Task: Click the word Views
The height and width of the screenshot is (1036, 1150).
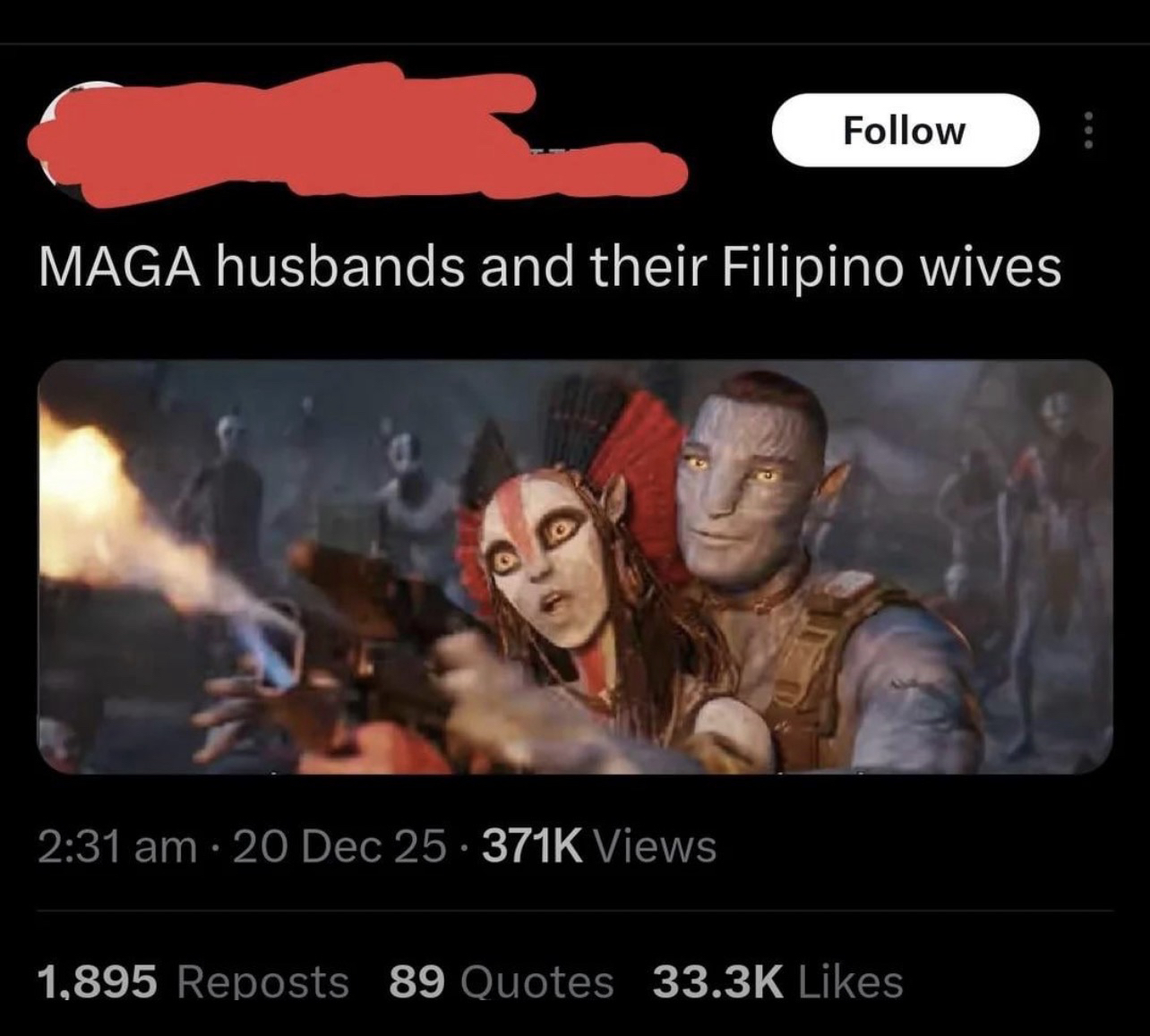Action: tap(655, 845)
